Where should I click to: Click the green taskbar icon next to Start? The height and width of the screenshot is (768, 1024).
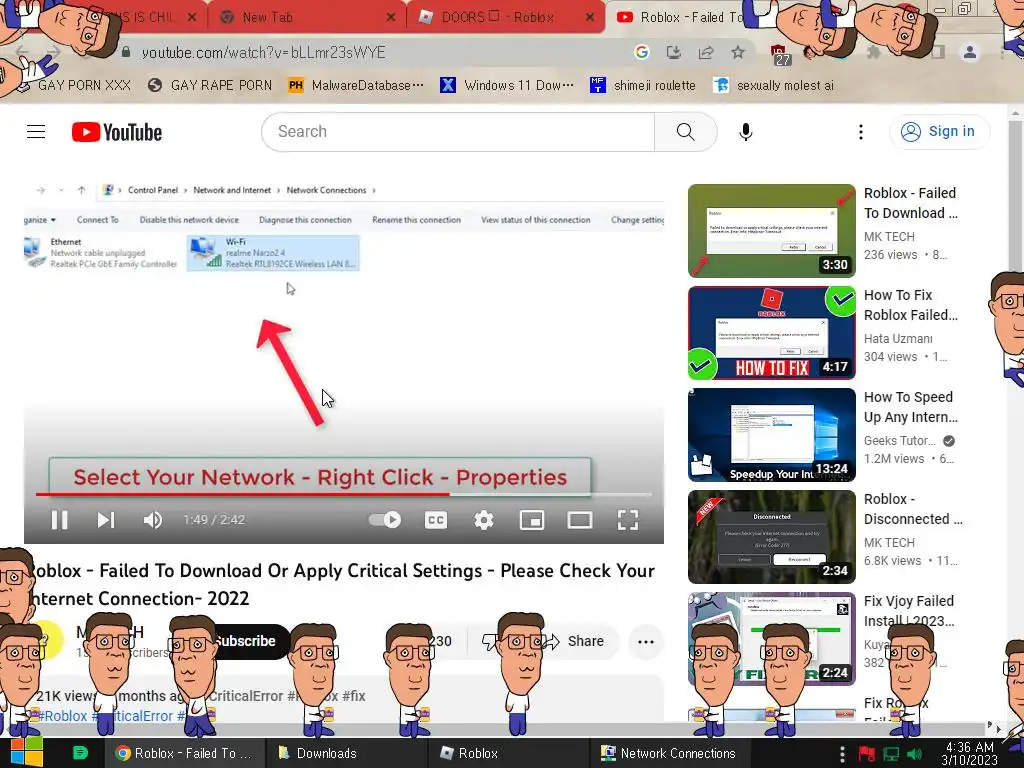click(80, 753)
